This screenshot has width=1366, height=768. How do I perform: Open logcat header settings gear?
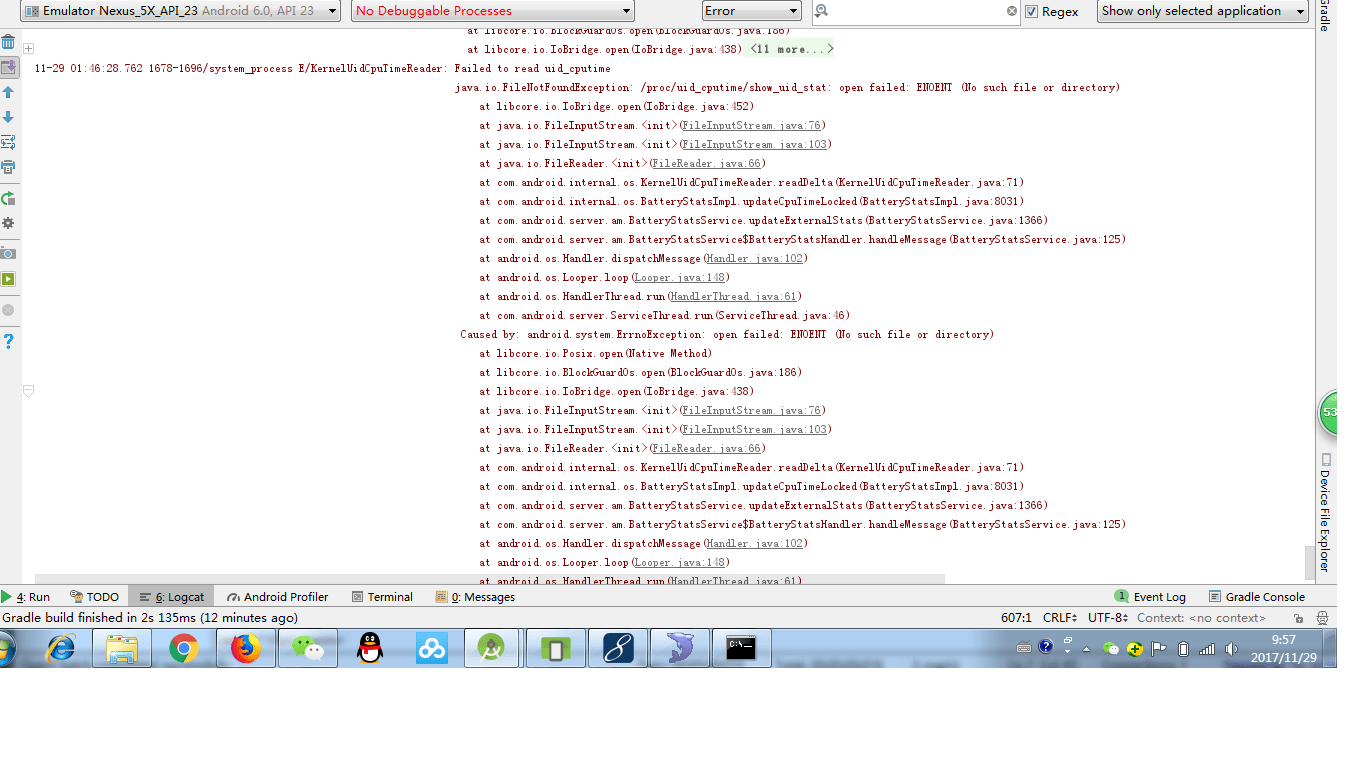coord(10,224)
